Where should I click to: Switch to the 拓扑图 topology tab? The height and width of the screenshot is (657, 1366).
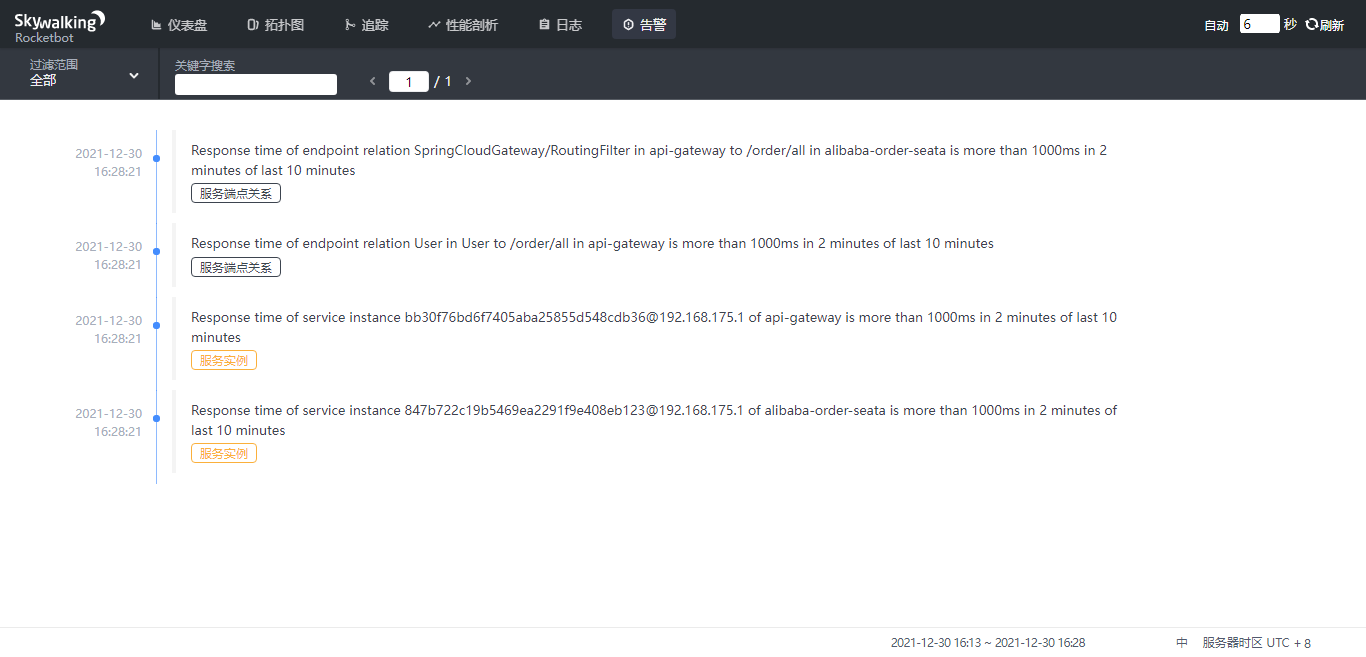[x=275, y=25]
